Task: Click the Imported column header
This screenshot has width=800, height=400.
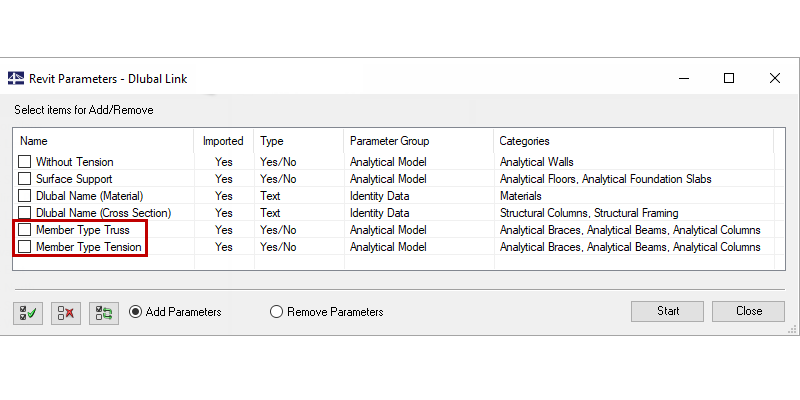Action: tap(223, 141)
